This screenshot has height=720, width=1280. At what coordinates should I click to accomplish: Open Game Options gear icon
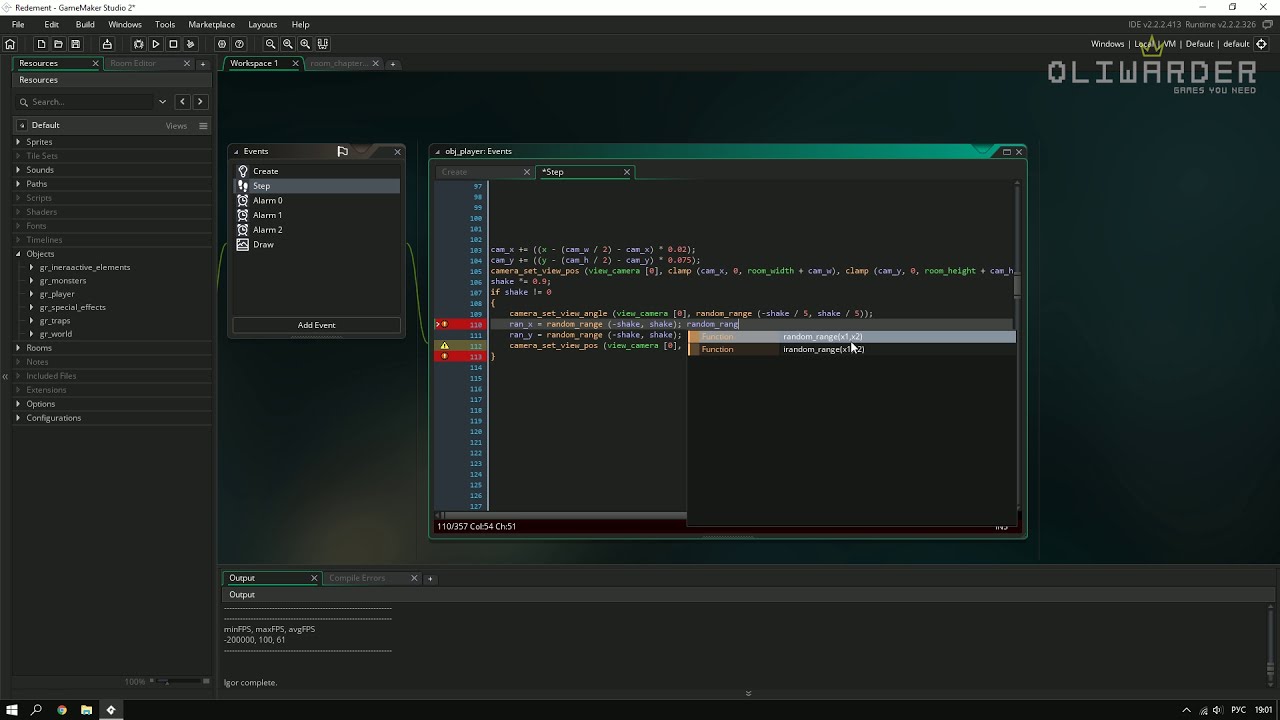point(222,44)
